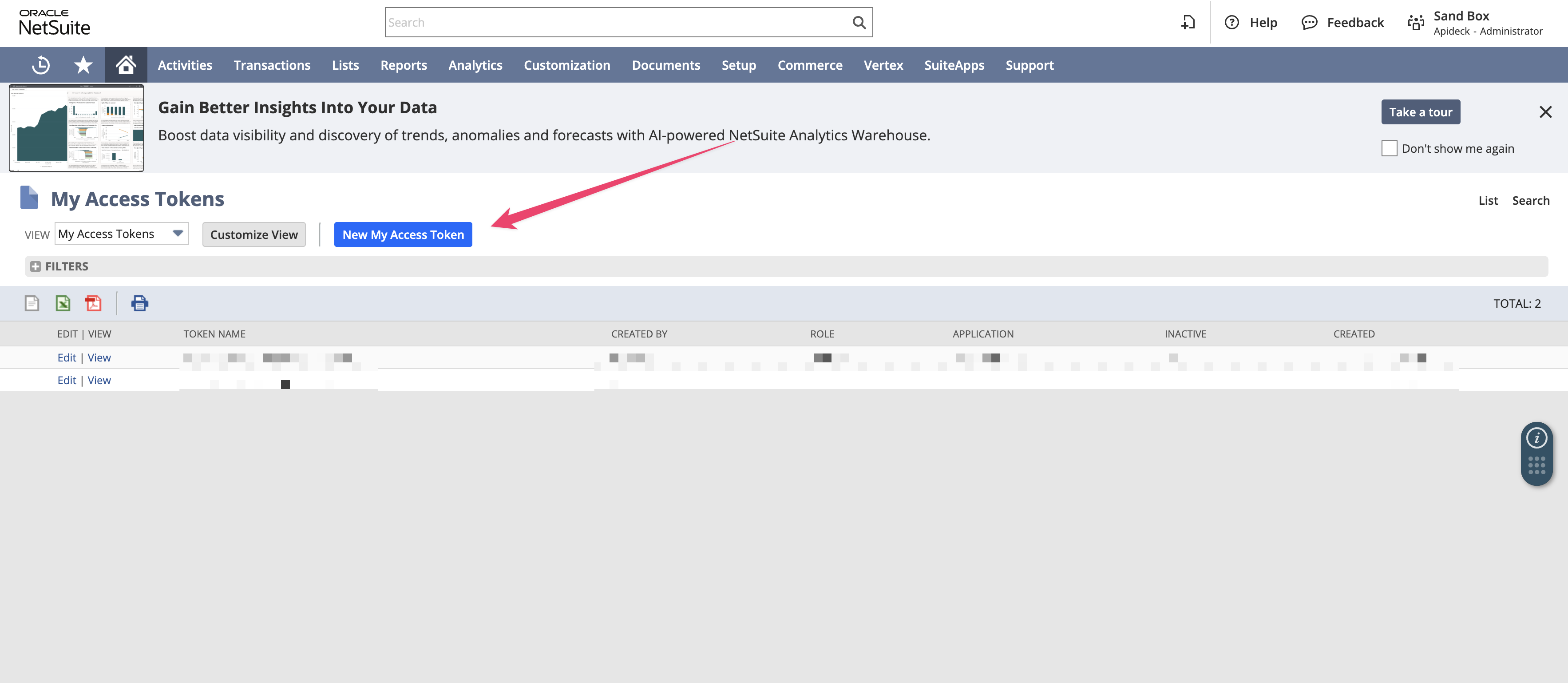Open the SuiteApps menu

pos(954,64)
